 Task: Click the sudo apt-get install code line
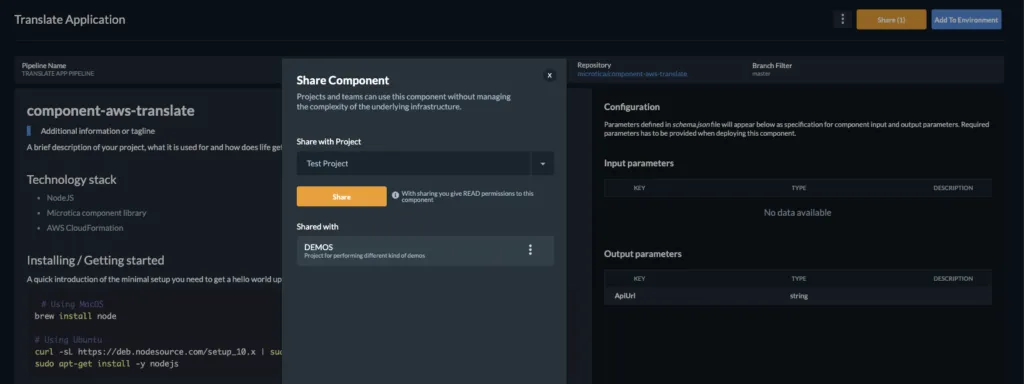[x=106, y=364]
